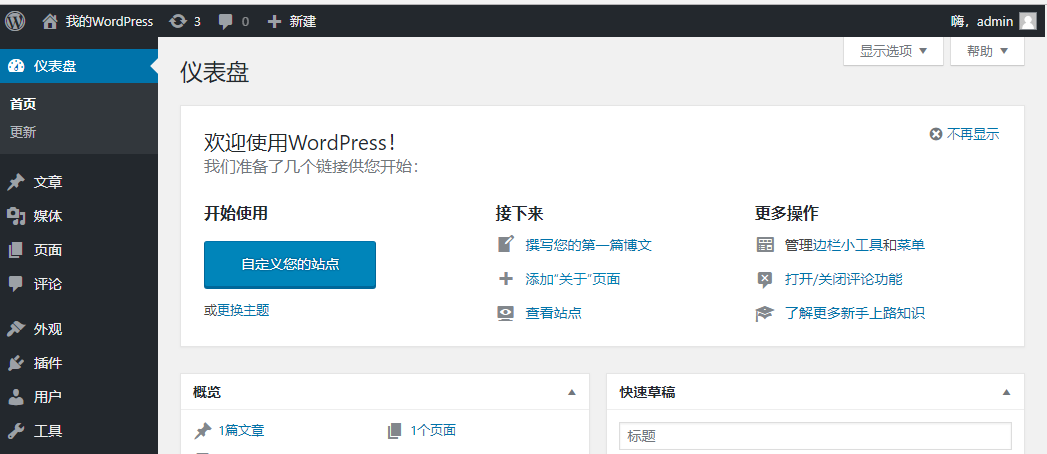Screen dimensions: 1047x454
Task: Click the edit icon beside 撰写您的第一篇博文
Action: (x=506, y=244)
